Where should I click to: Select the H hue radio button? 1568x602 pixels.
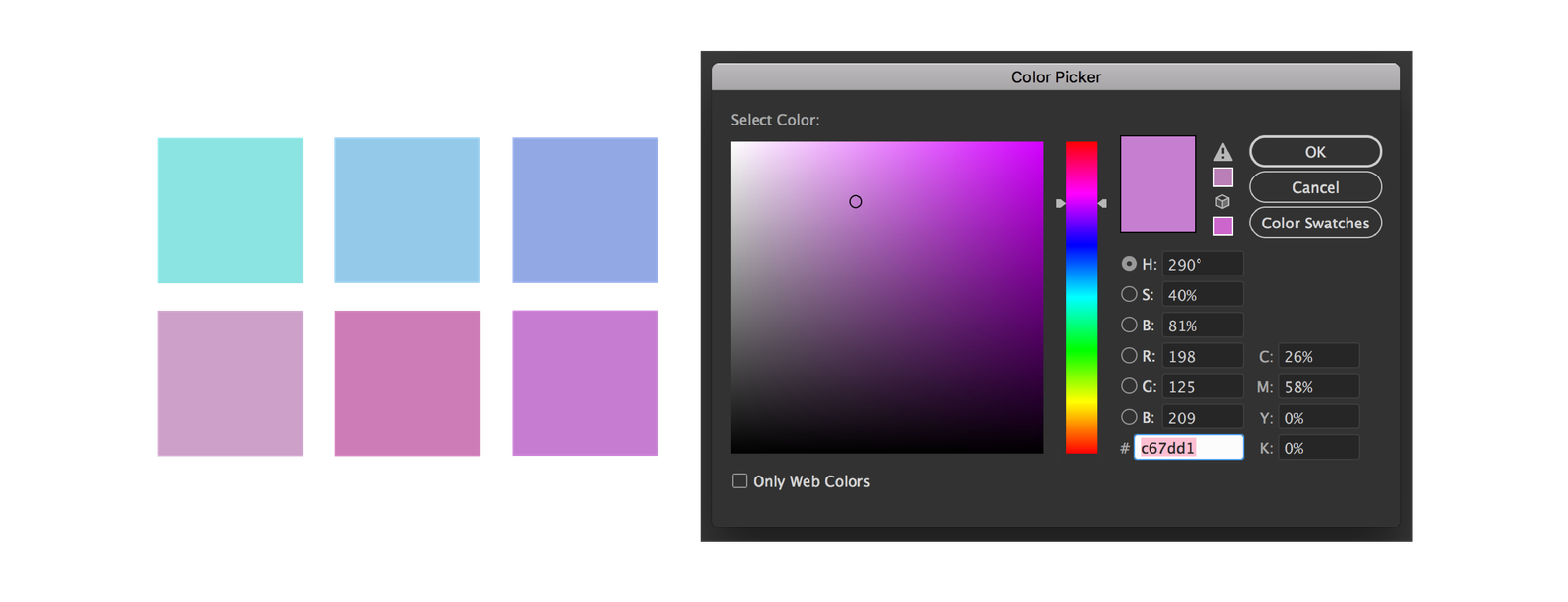1129,264
